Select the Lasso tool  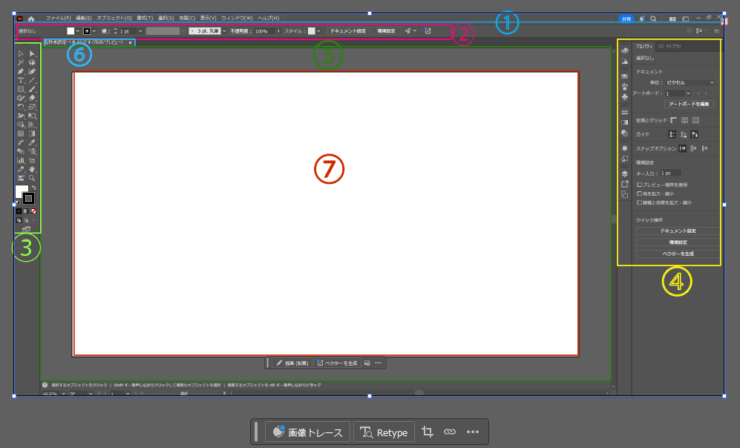[x=32, y=62]
